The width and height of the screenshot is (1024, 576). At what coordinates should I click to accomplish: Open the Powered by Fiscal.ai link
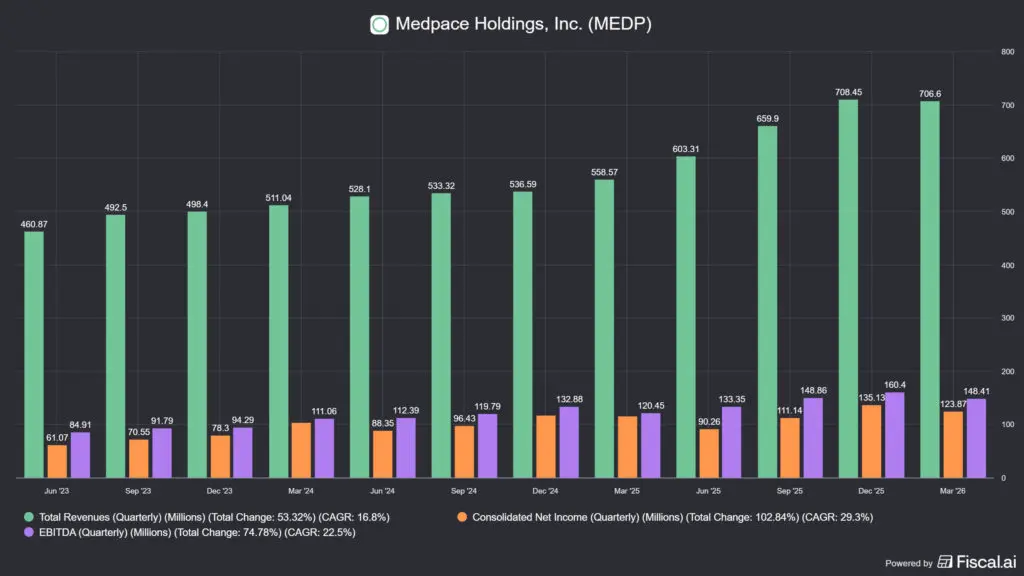point(951,562)
